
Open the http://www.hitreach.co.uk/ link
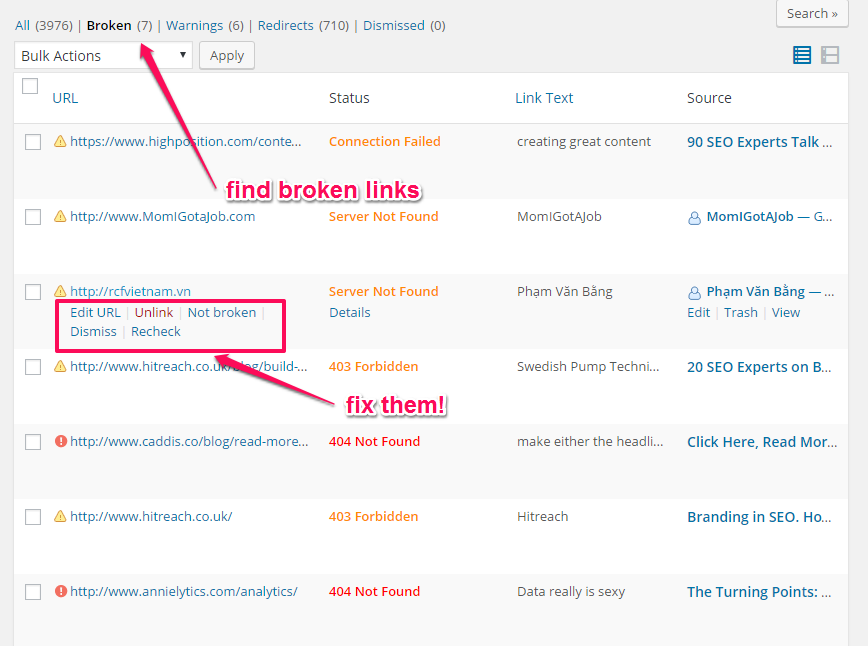click(151, 516)
